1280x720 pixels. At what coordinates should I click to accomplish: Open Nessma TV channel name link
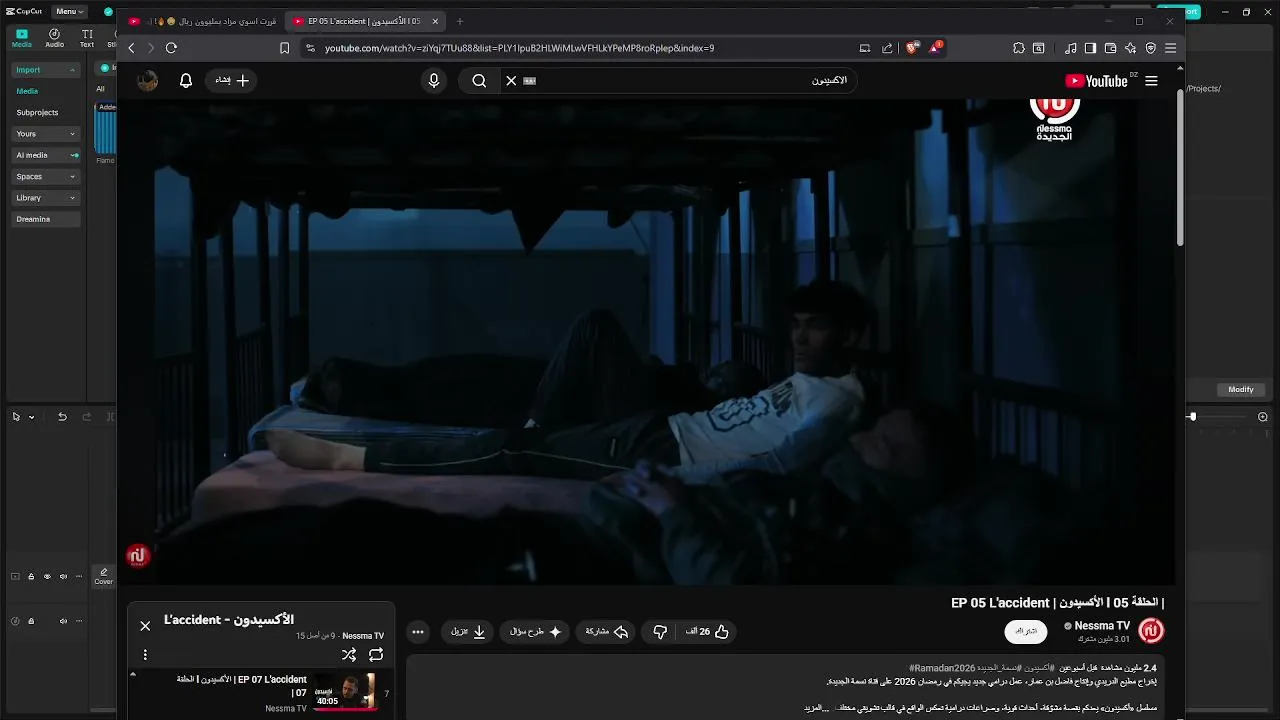tap(1102, 626)
